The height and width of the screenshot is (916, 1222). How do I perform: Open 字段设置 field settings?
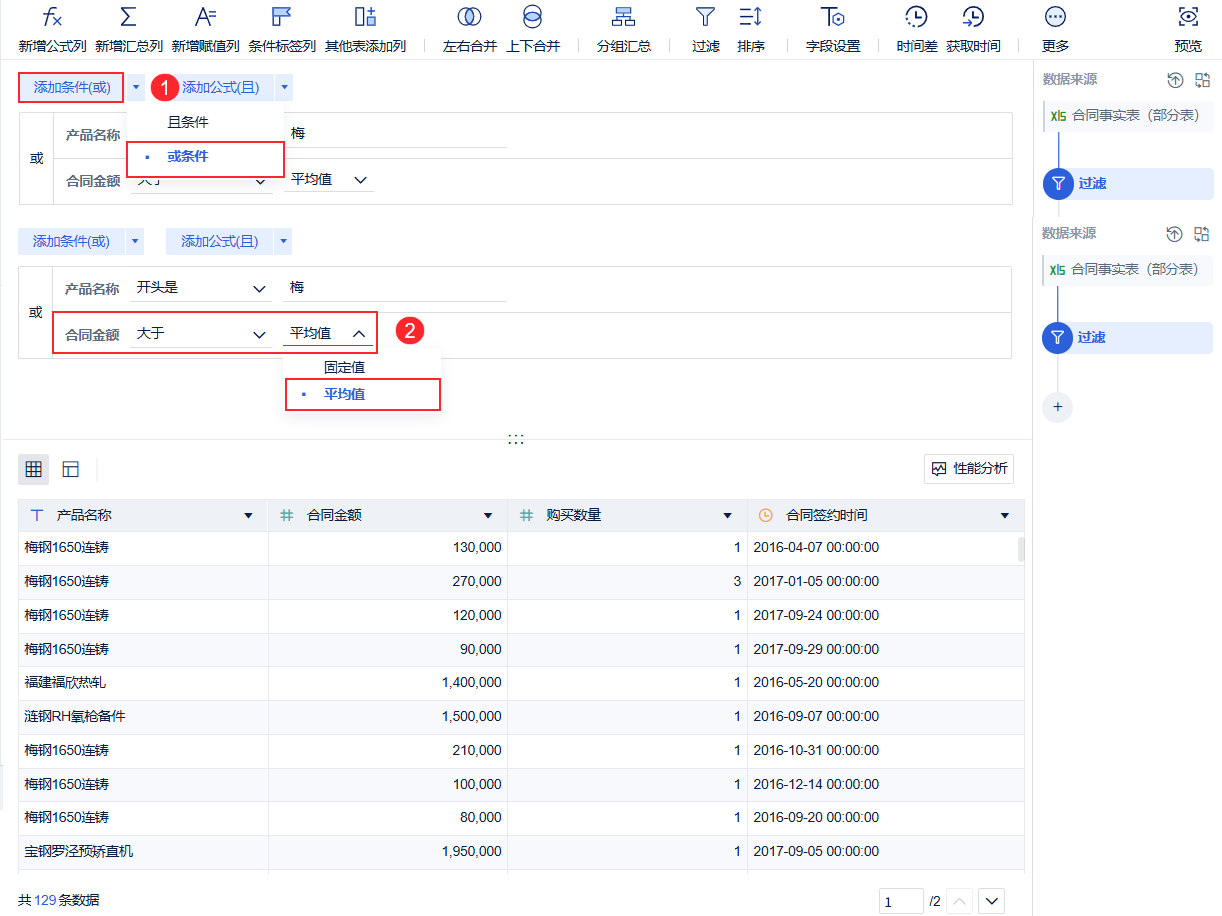pos(833,17)
